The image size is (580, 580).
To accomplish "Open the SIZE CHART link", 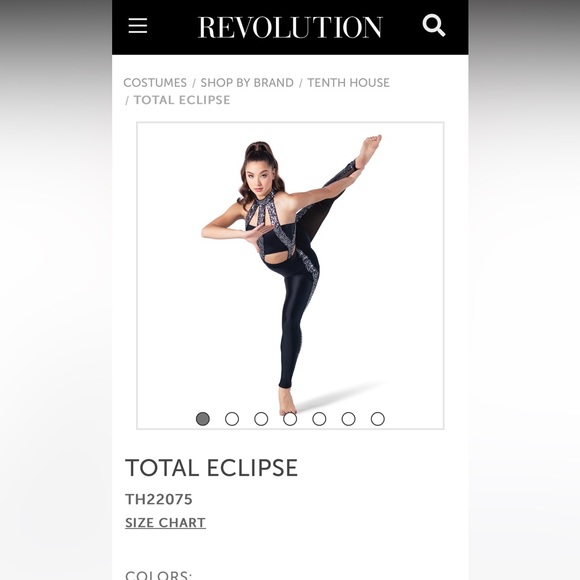I will click(x=165, y=523).
